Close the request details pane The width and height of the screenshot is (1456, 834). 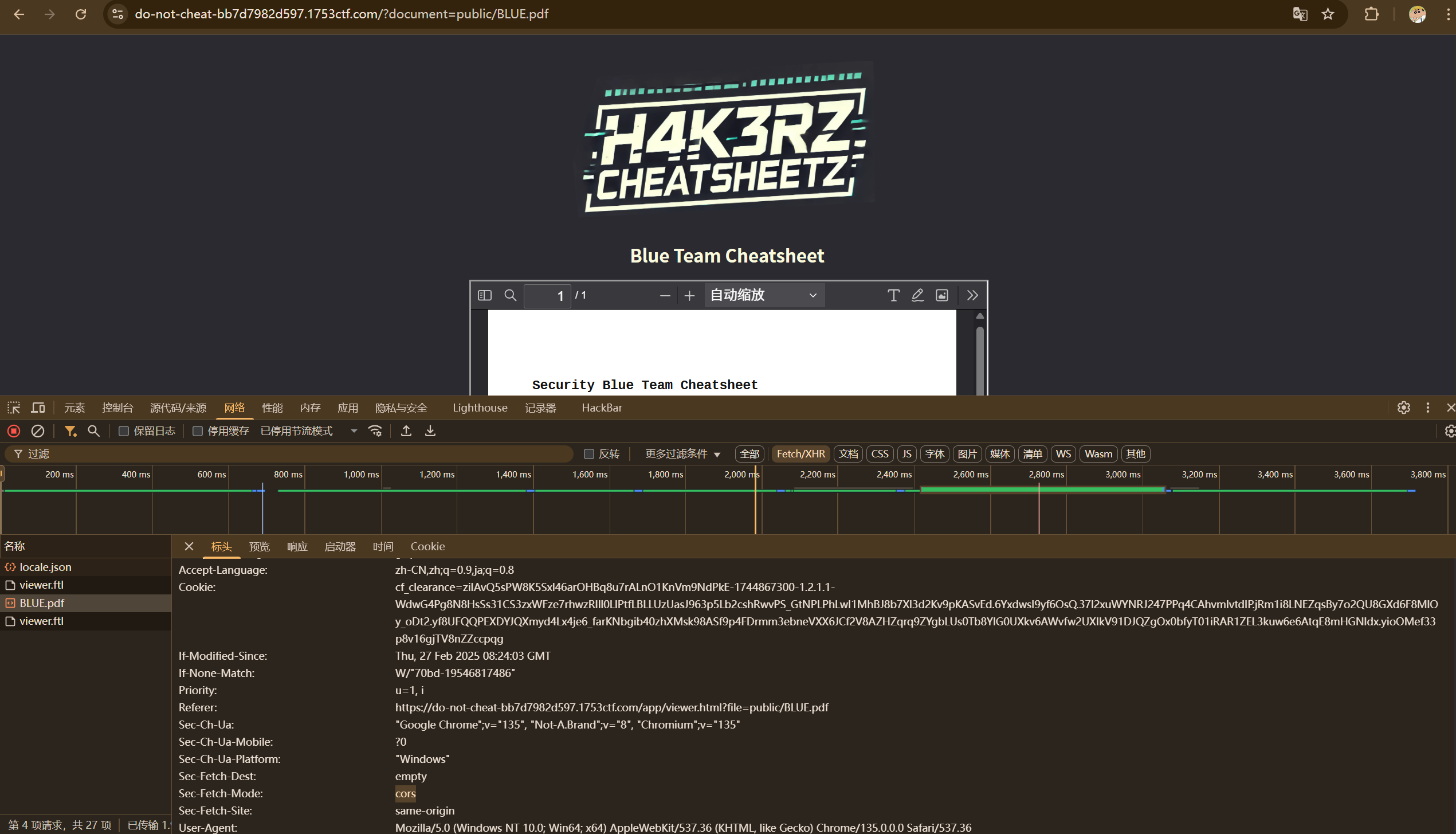[x=189, y=547]
